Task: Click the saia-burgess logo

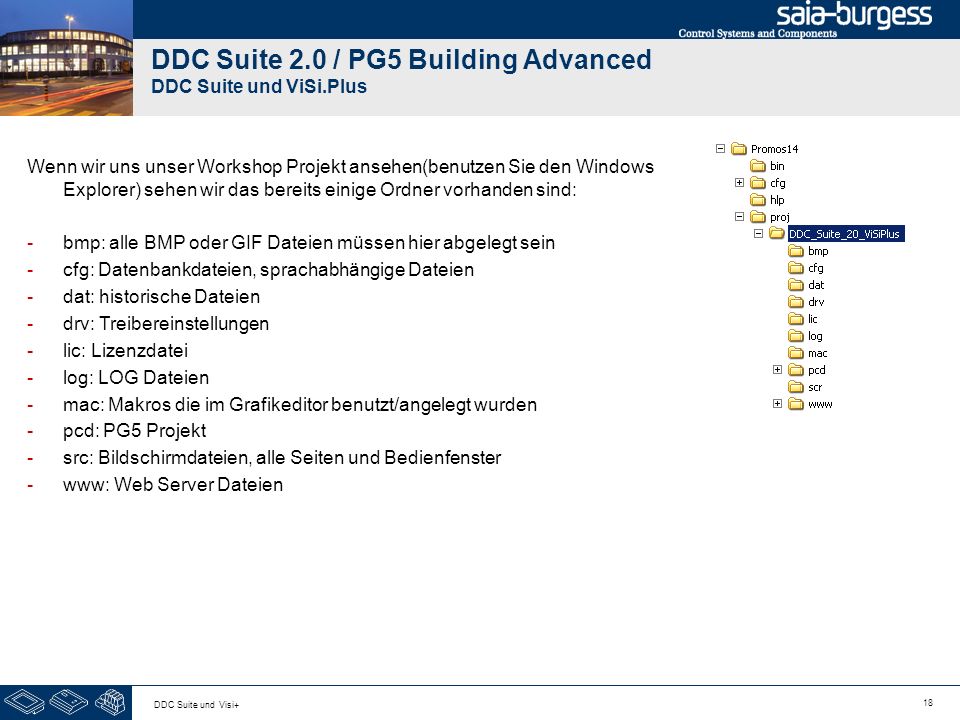Action: 854,15
